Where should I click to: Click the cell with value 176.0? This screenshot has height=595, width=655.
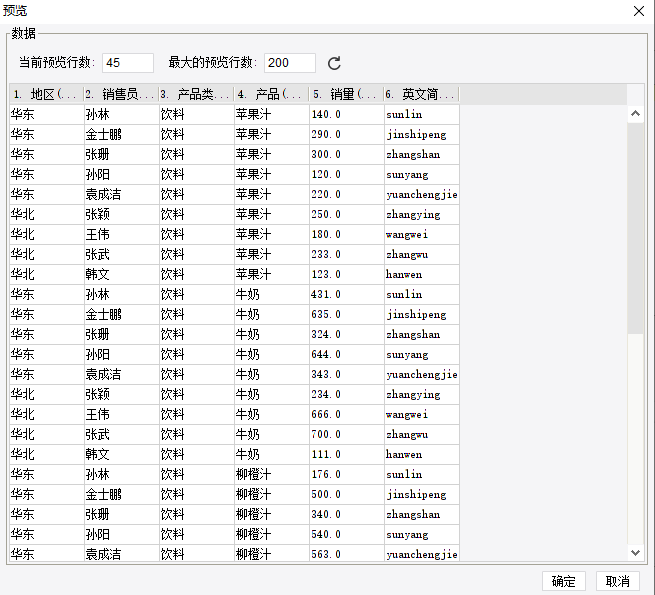coord(347,475)
